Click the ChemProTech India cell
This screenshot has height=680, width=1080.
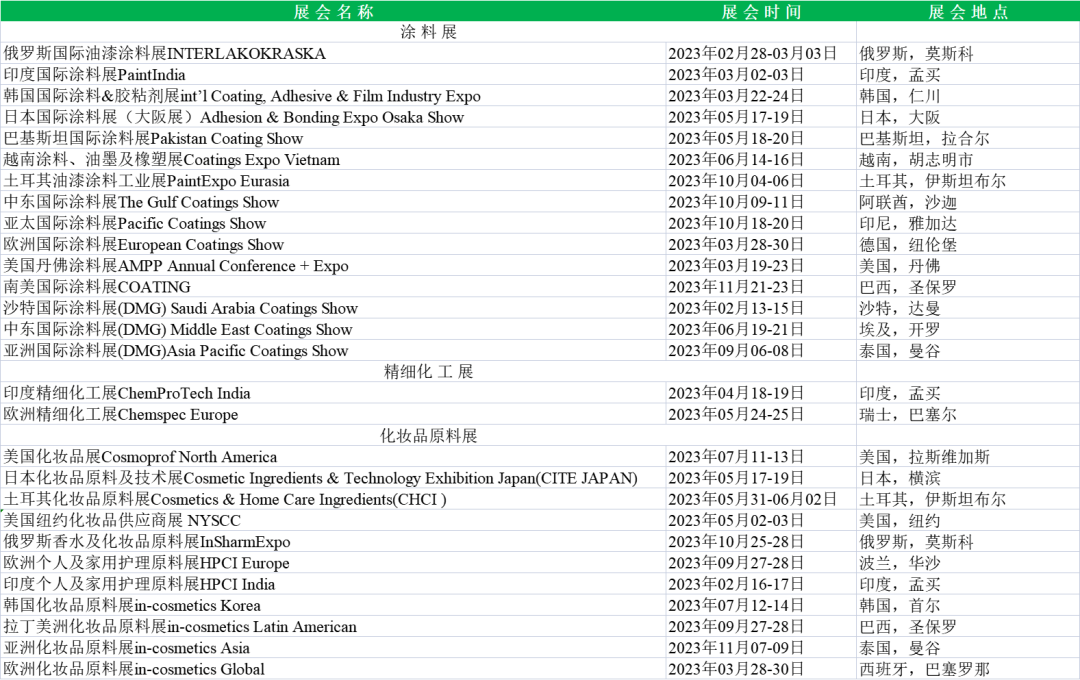(333, 393)
